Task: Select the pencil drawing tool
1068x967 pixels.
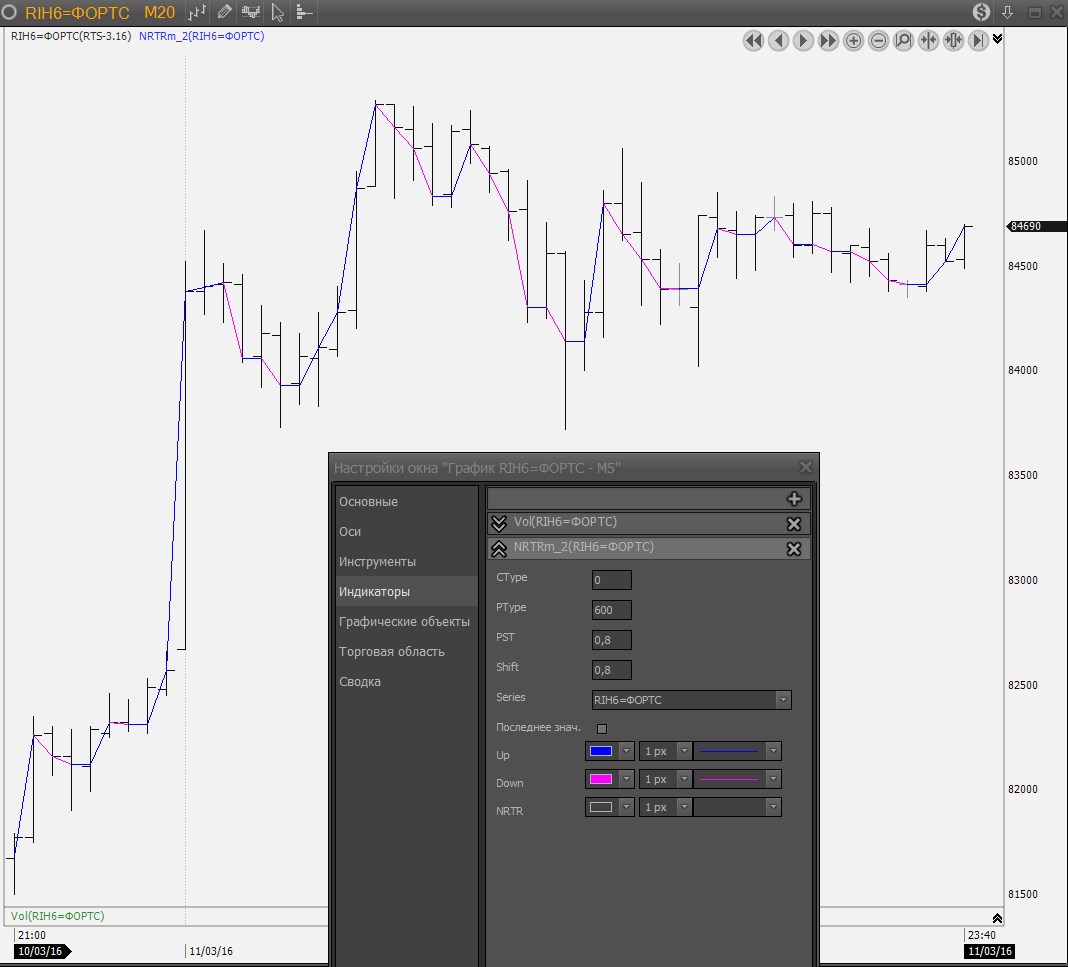Action: pos(224,13)
